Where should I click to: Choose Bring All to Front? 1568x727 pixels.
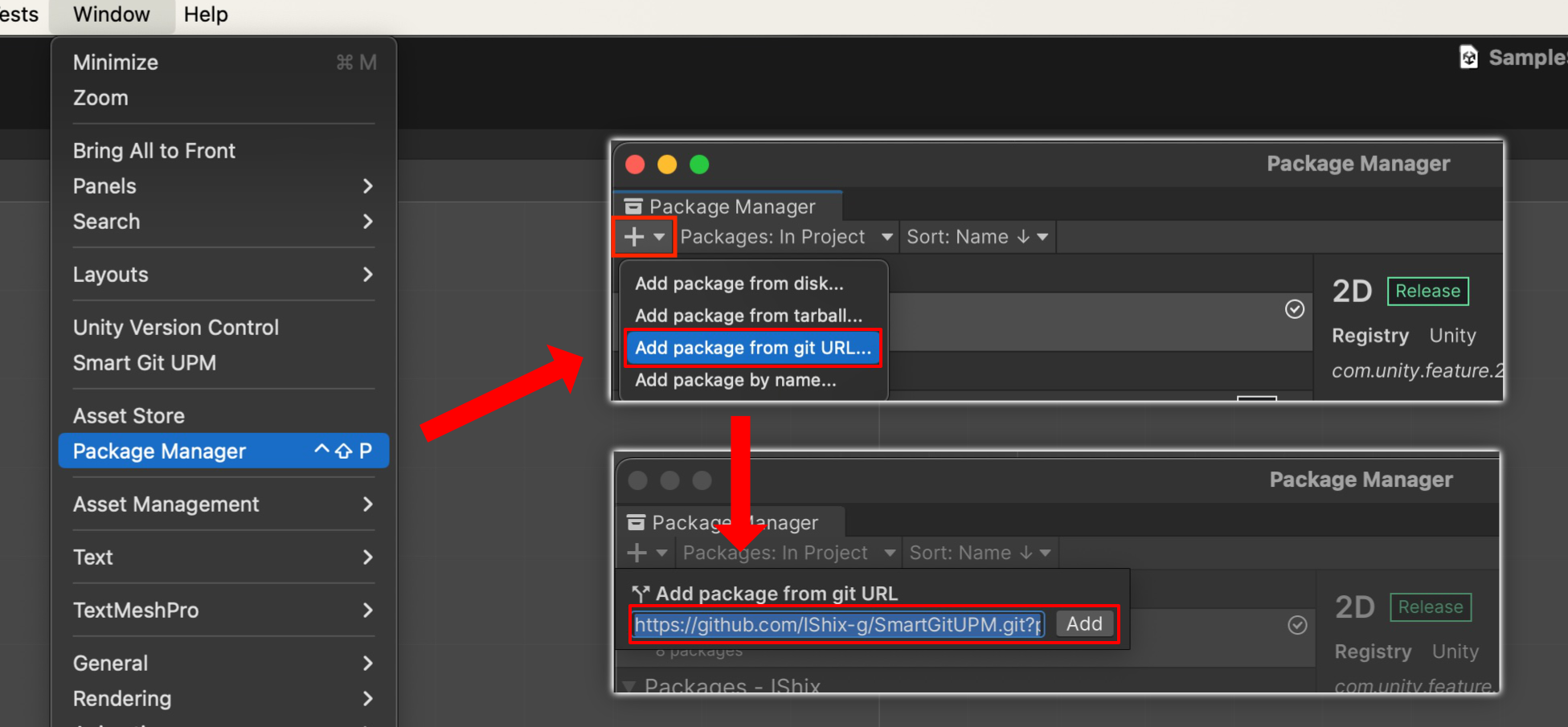pyautogui.click(x=224, y=150)
